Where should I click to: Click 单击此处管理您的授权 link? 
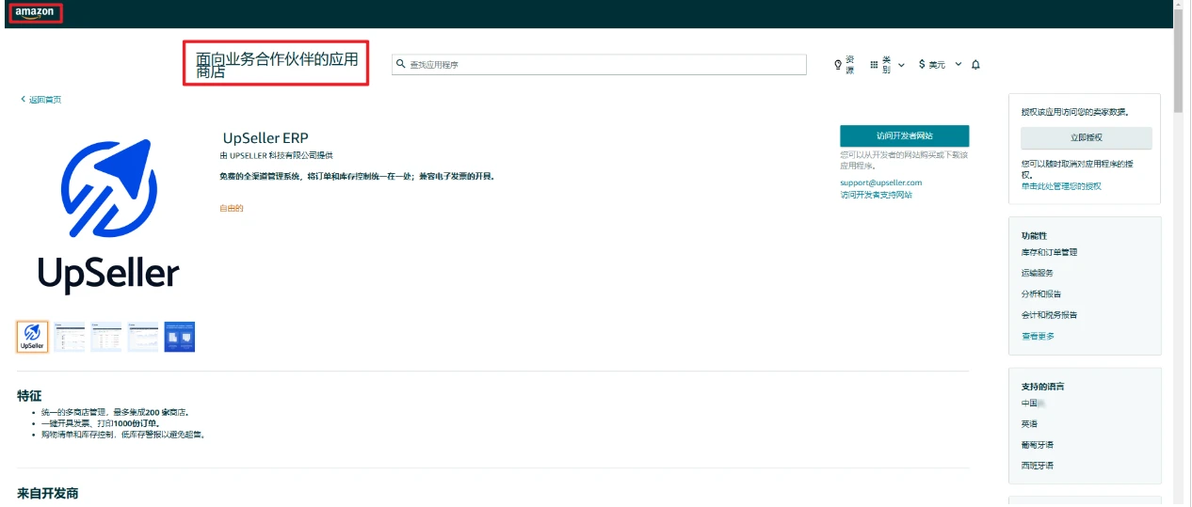[1061, 185]
